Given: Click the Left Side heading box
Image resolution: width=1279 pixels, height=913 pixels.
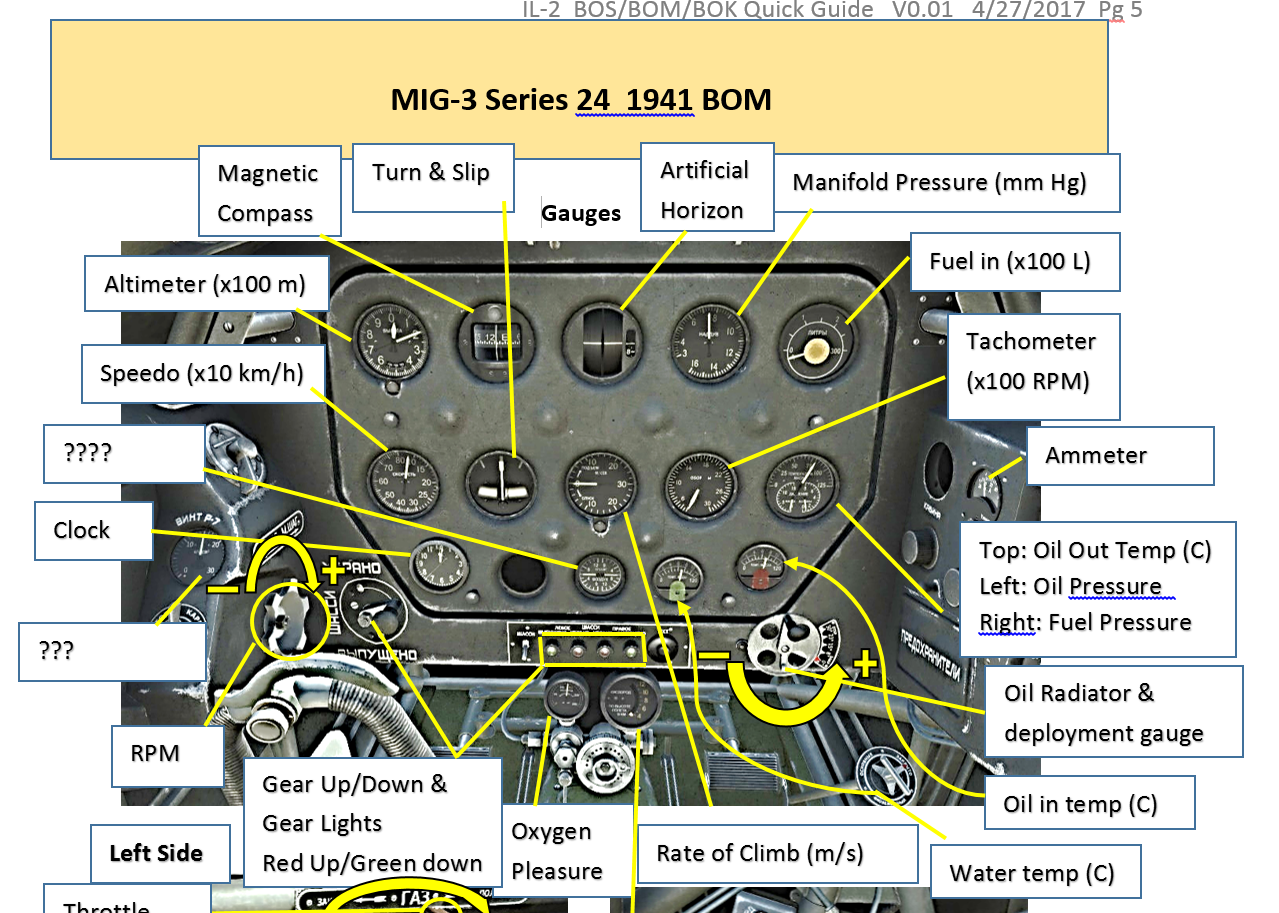Looking at the screenshot, I should 160,853.
